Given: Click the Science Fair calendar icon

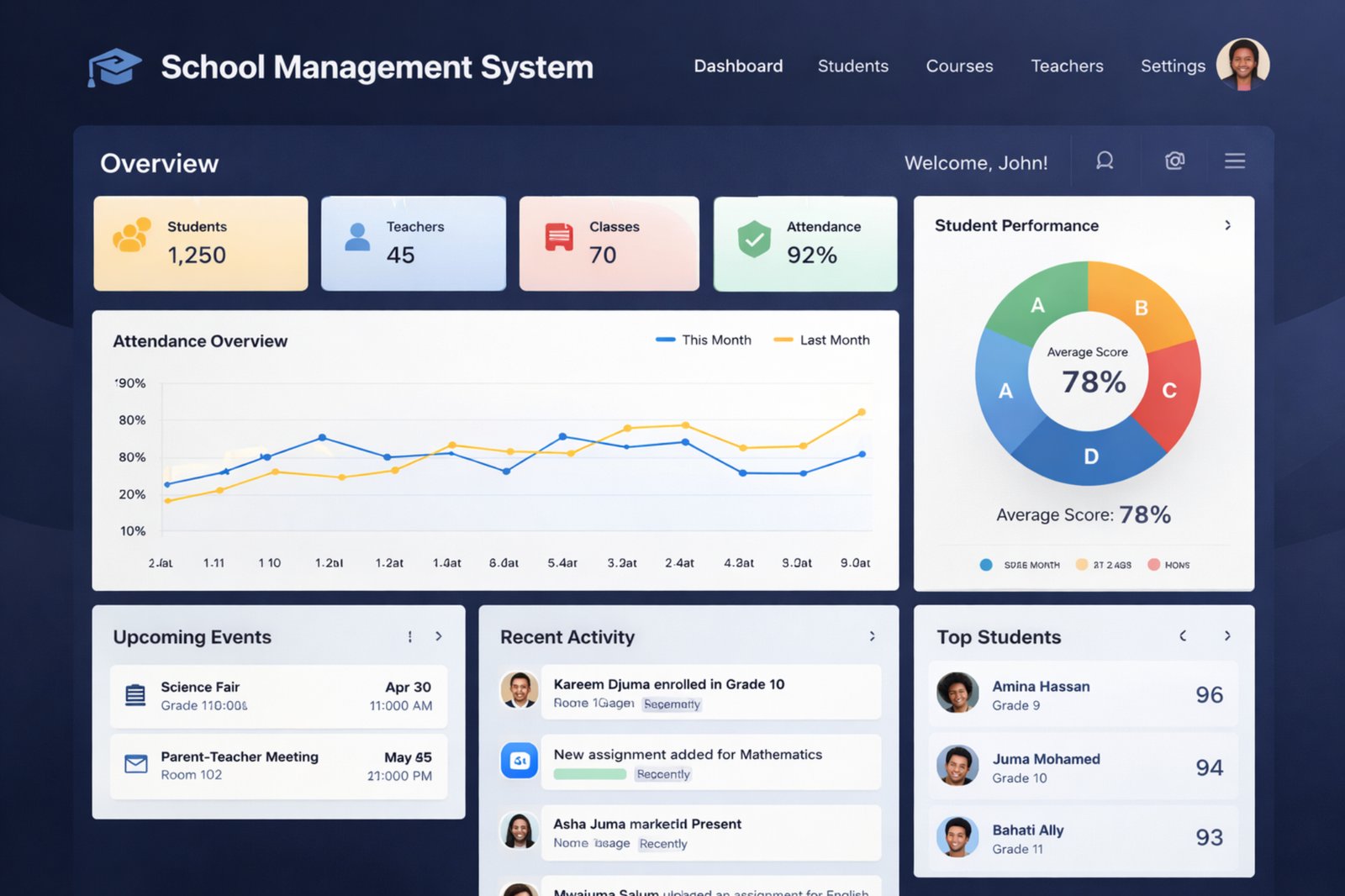Looking at the screenshot, I should pos(134,695).
